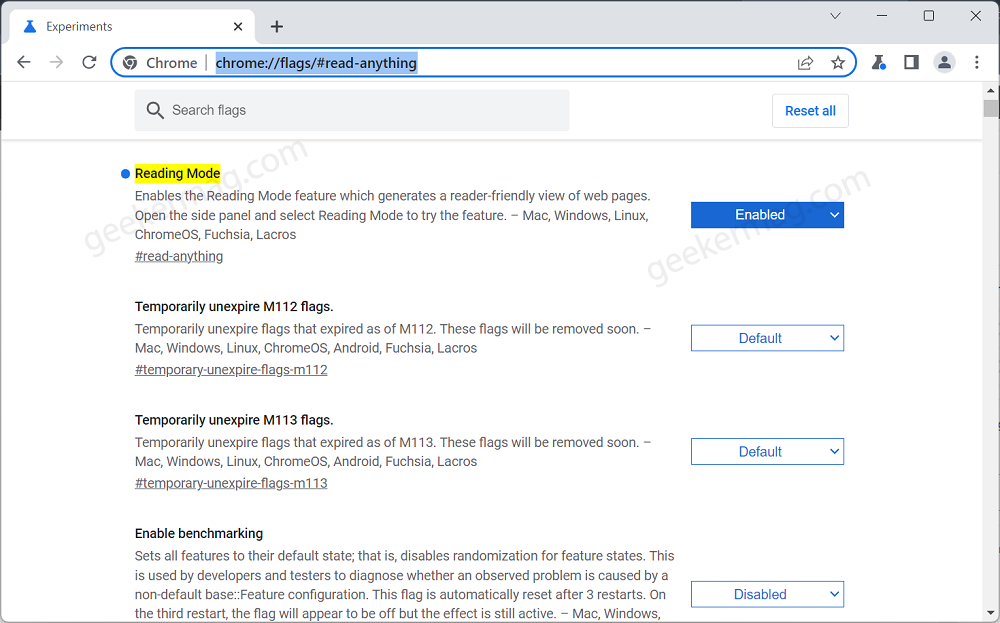Open the M112 flags Default dropdown
This screenshot has width=1000, height=623.
[767, 338]
